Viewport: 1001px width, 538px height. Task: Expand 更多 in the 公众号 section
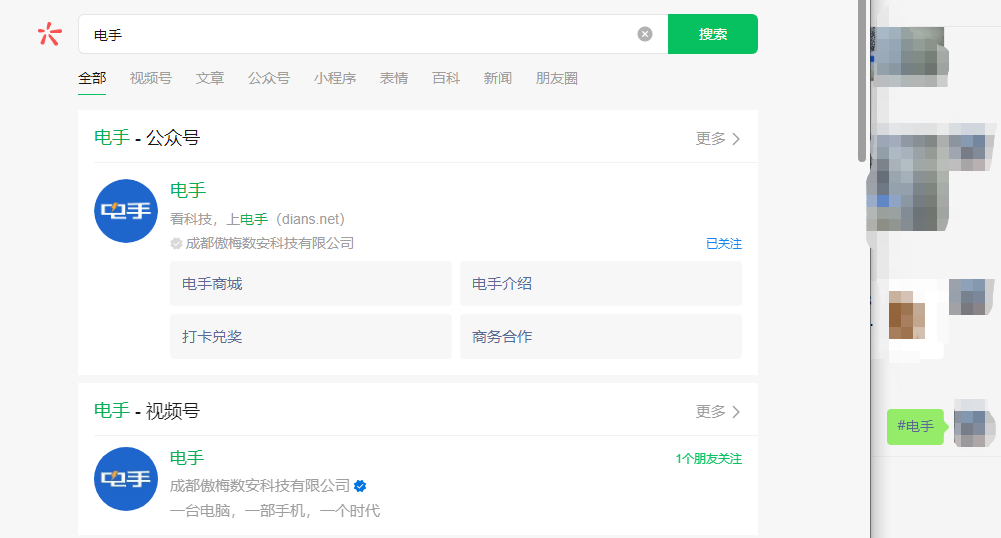tap(718, 138)
